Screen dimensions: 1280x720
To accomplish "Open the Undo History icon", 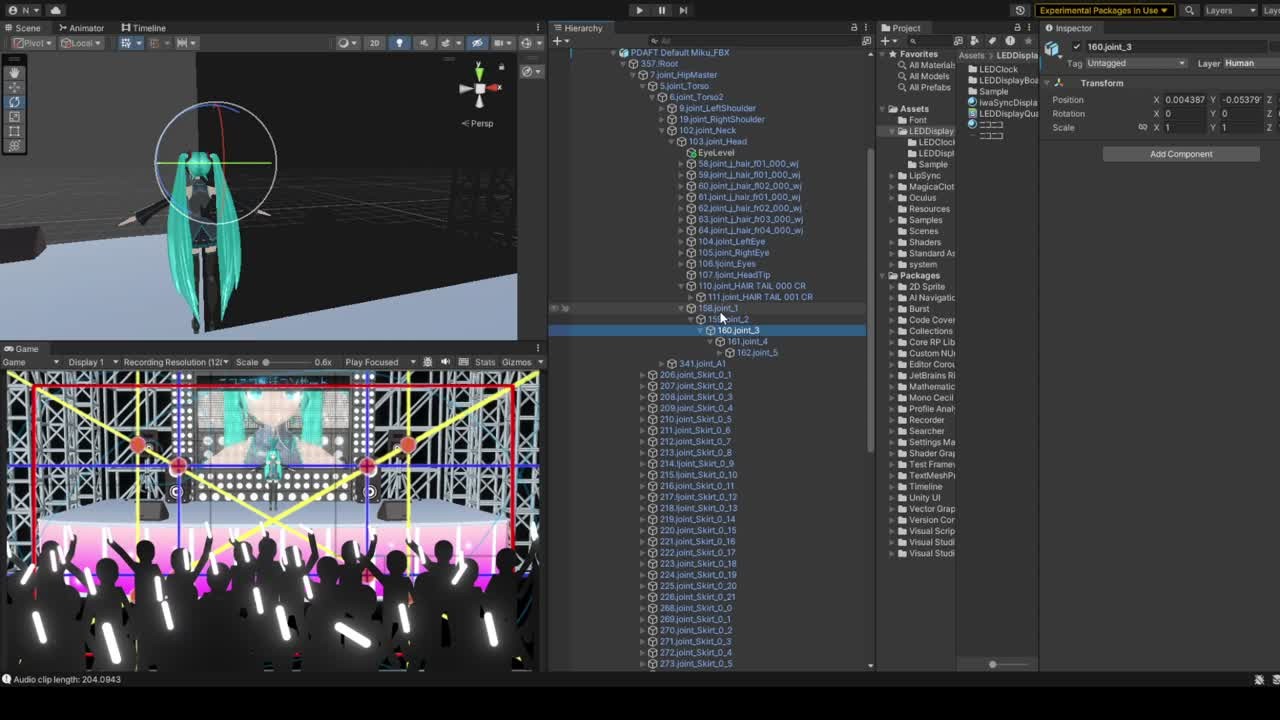I will click(x=1020, y=10).
